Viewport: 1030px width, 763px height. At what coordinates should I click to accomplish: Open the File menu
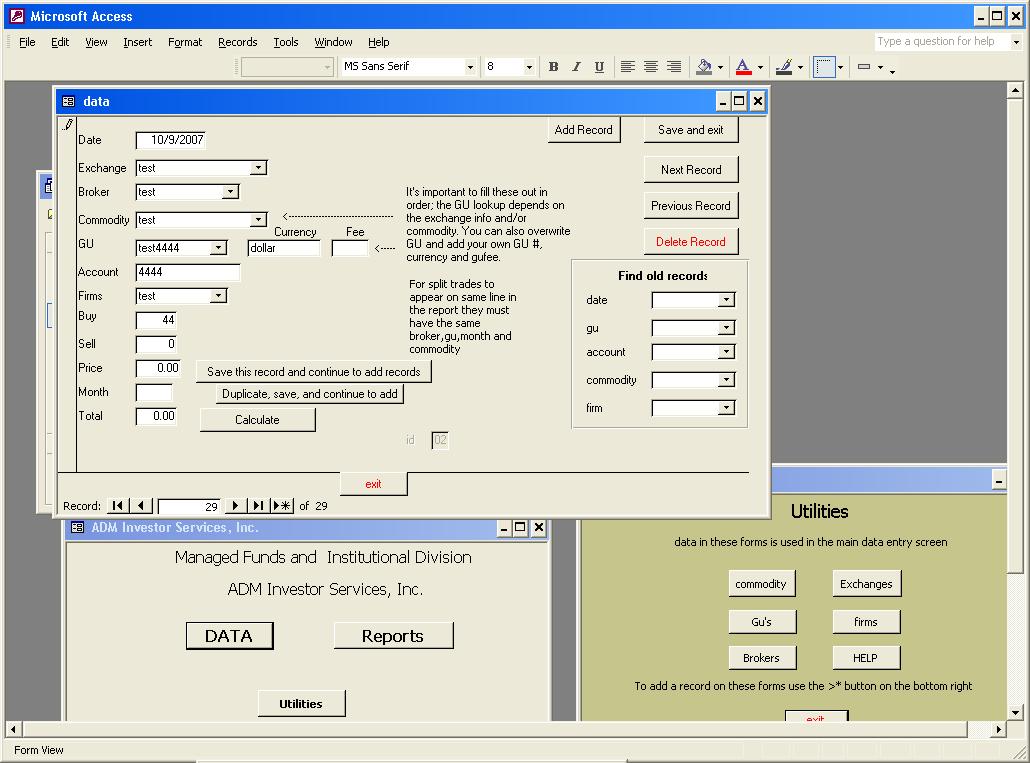28,42
